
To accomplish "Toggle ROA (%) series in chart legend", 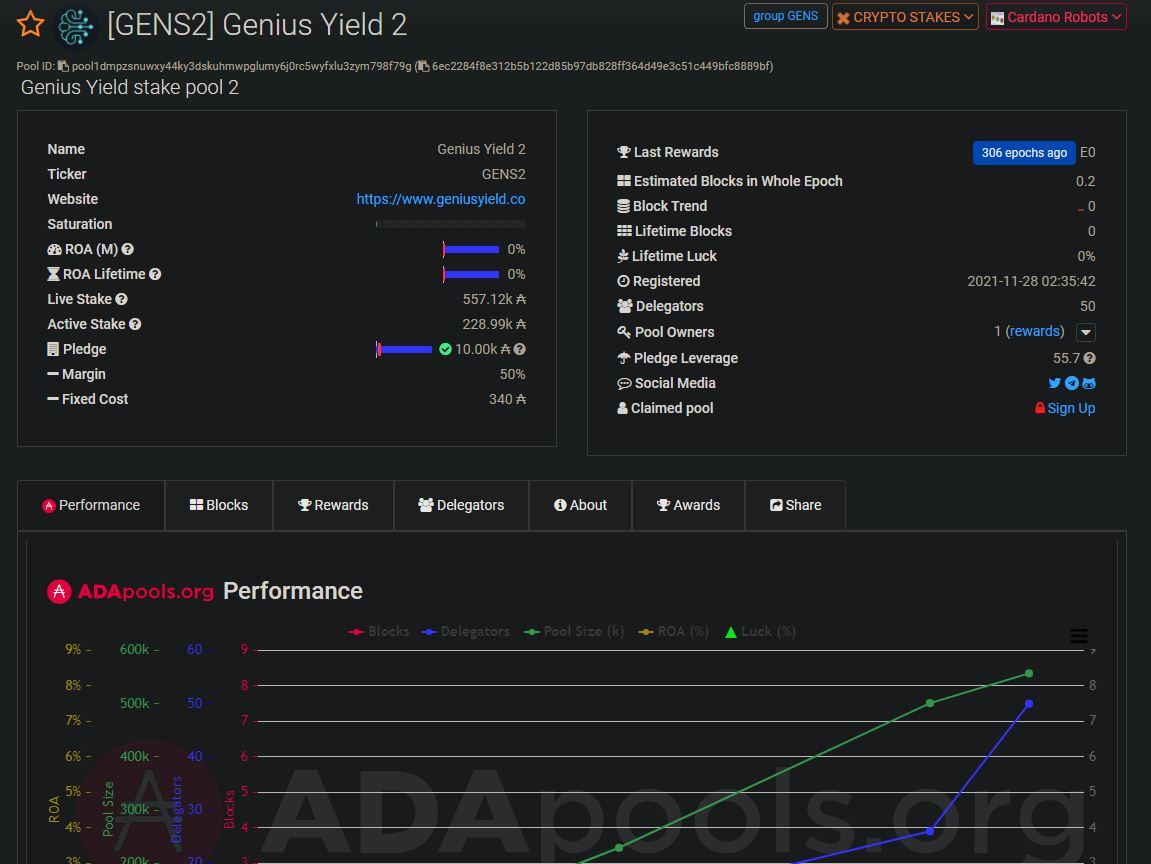I will [x=673, y=631].
